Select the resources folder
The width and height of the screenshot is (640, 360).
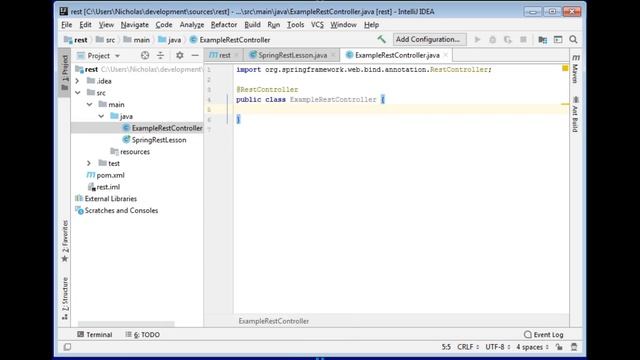(x=131, y=152)
